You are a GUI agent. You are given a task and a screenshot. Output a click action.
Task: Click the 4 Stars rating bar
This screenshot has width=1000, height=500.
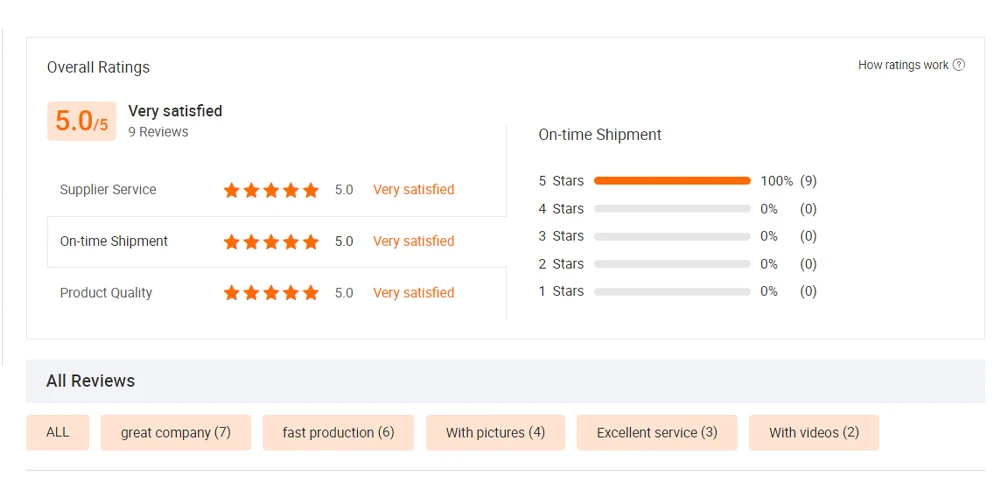(x=672, y=209)
